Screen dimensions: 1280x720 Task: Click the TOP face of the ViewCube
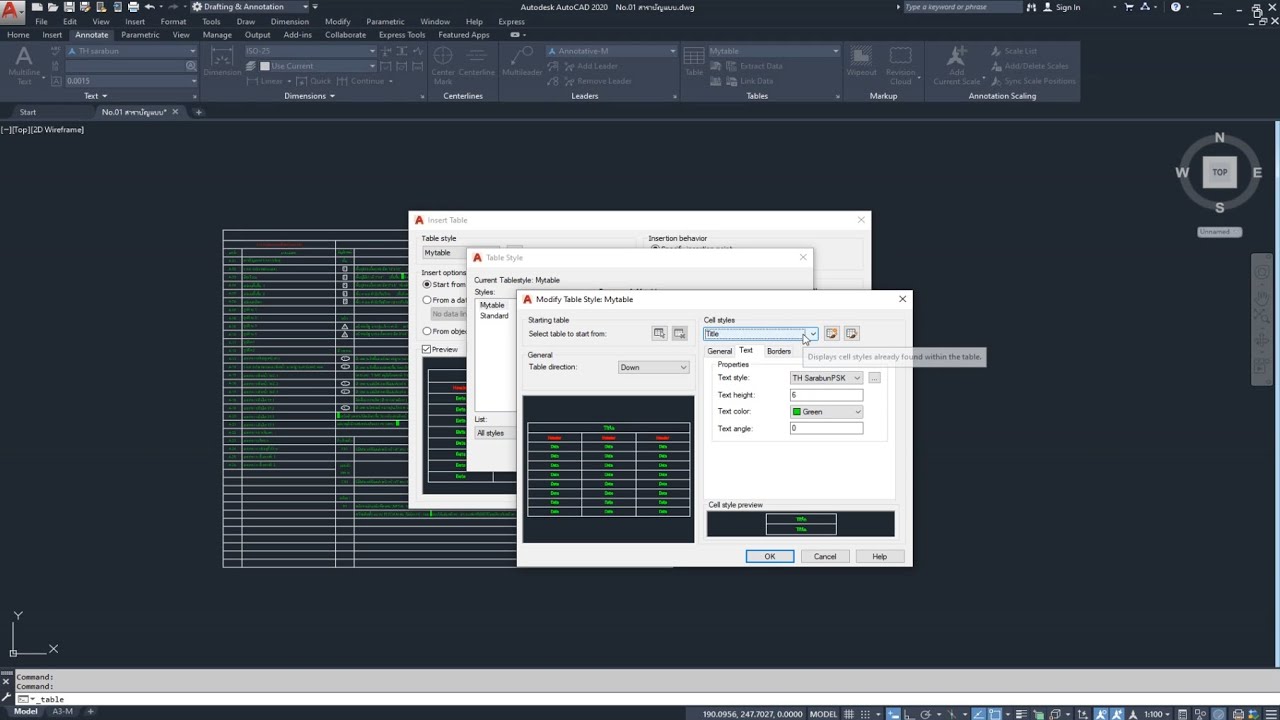(1219, 172)
